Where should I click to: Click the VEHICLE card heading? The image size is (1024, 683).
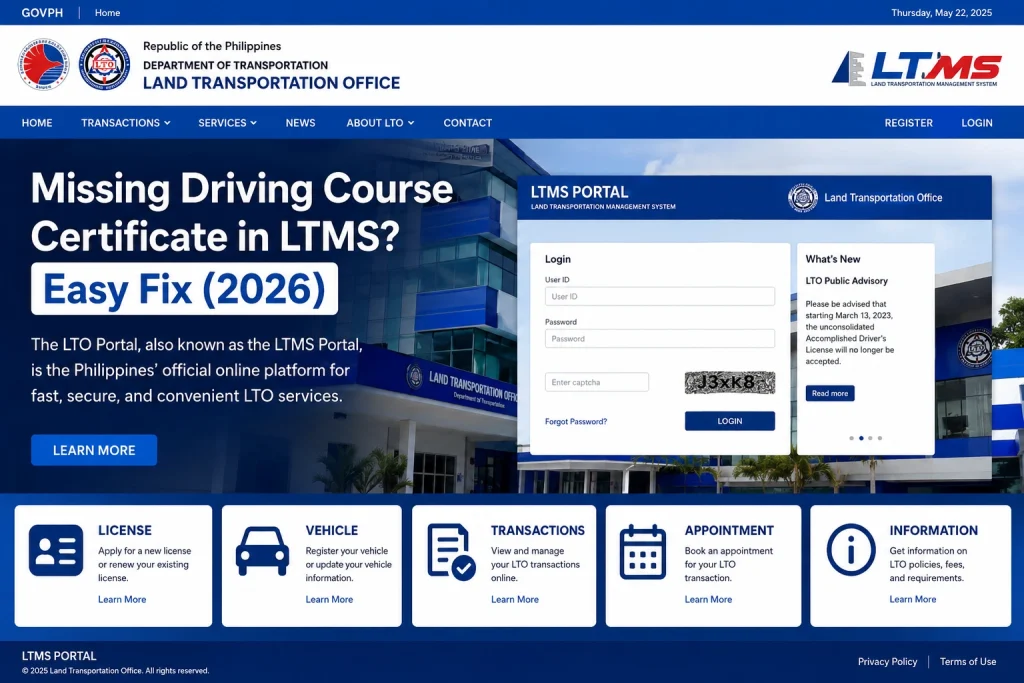click(x=332, y=530)
